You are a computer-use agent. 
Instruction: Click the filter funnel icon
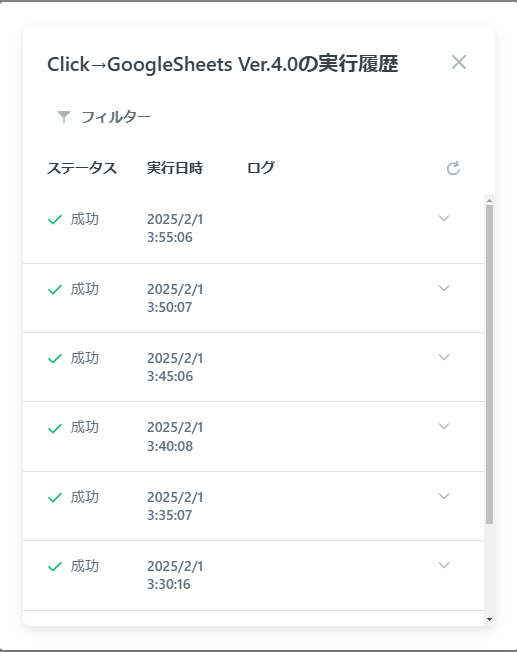pyautogui.click(x=64, y=117)
